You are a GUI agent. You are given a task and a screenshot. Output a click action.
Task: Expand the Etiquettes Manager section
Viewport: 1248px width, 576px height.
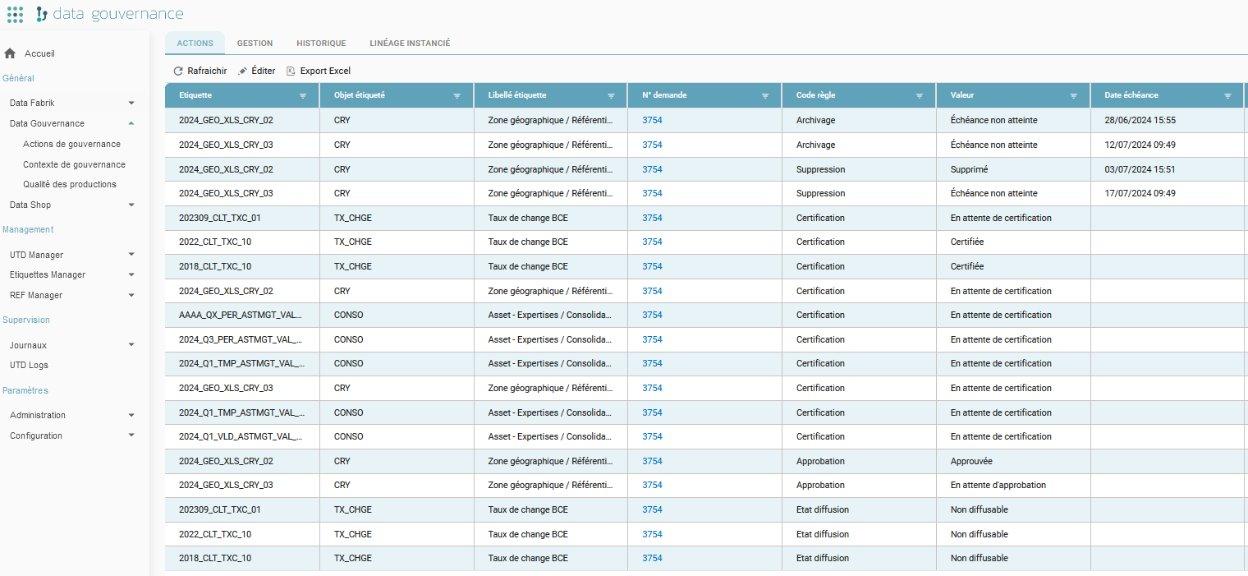pyautogui.click(x=131, y=274)
